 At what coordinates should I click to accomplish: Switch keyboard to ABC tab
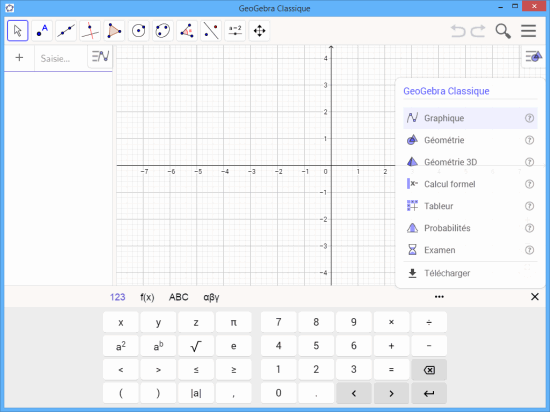(179, 297)
